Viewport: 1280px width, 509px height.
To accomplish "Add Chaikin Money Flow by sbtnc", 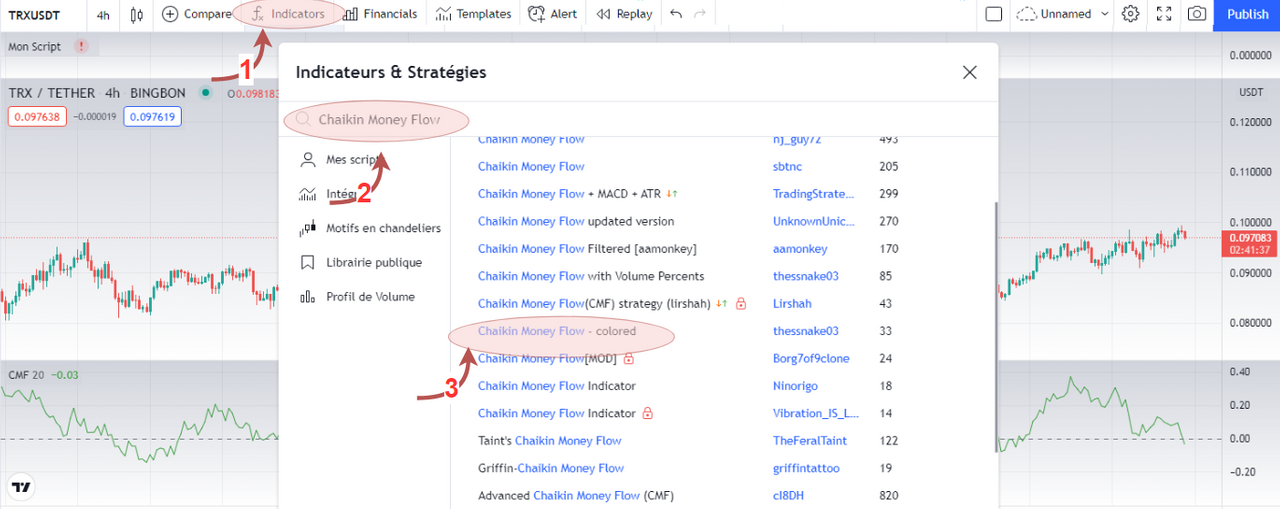I will click(x=531, y=166).
